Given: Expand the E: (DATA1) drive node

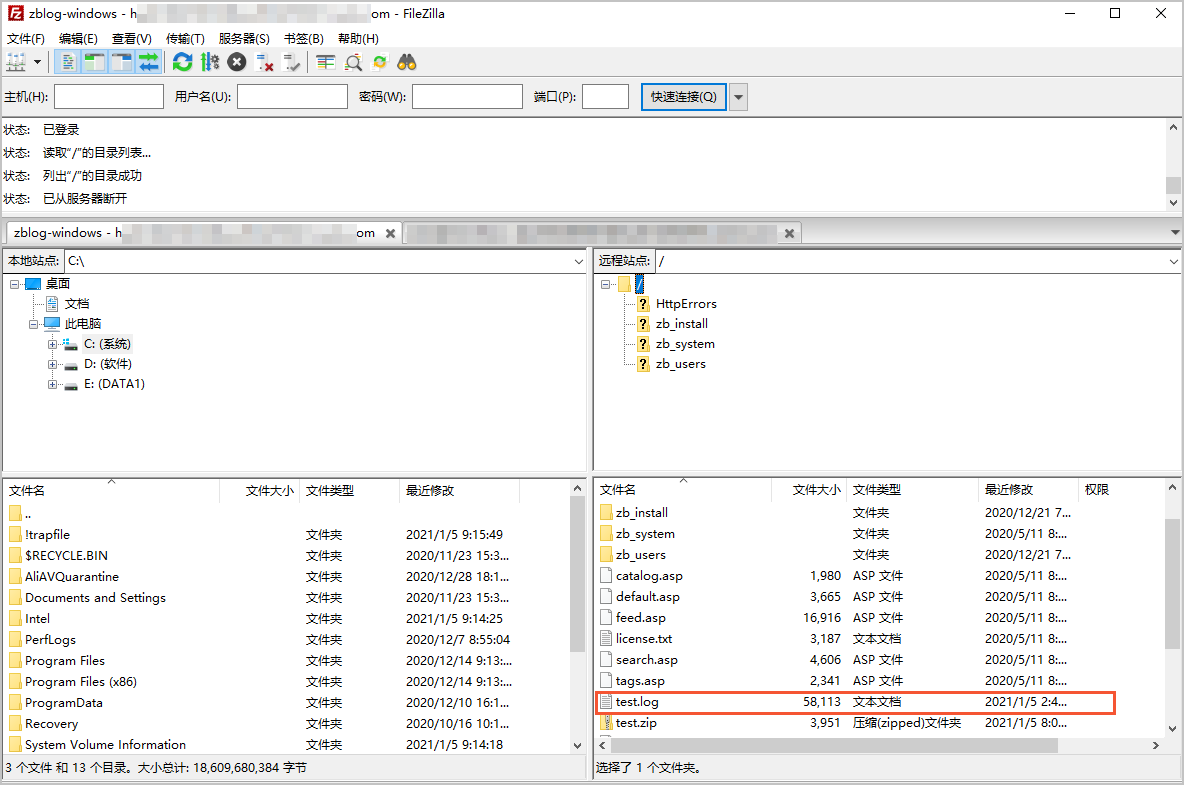Looking at the screenshot, I should coord(52,384).
